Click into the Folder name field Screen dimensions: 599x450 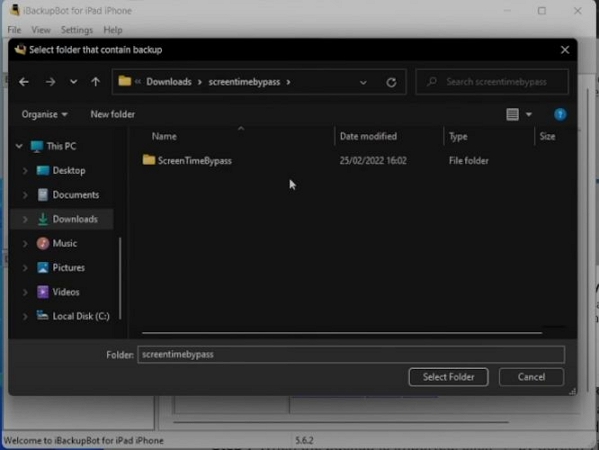[x=351, y=354]
